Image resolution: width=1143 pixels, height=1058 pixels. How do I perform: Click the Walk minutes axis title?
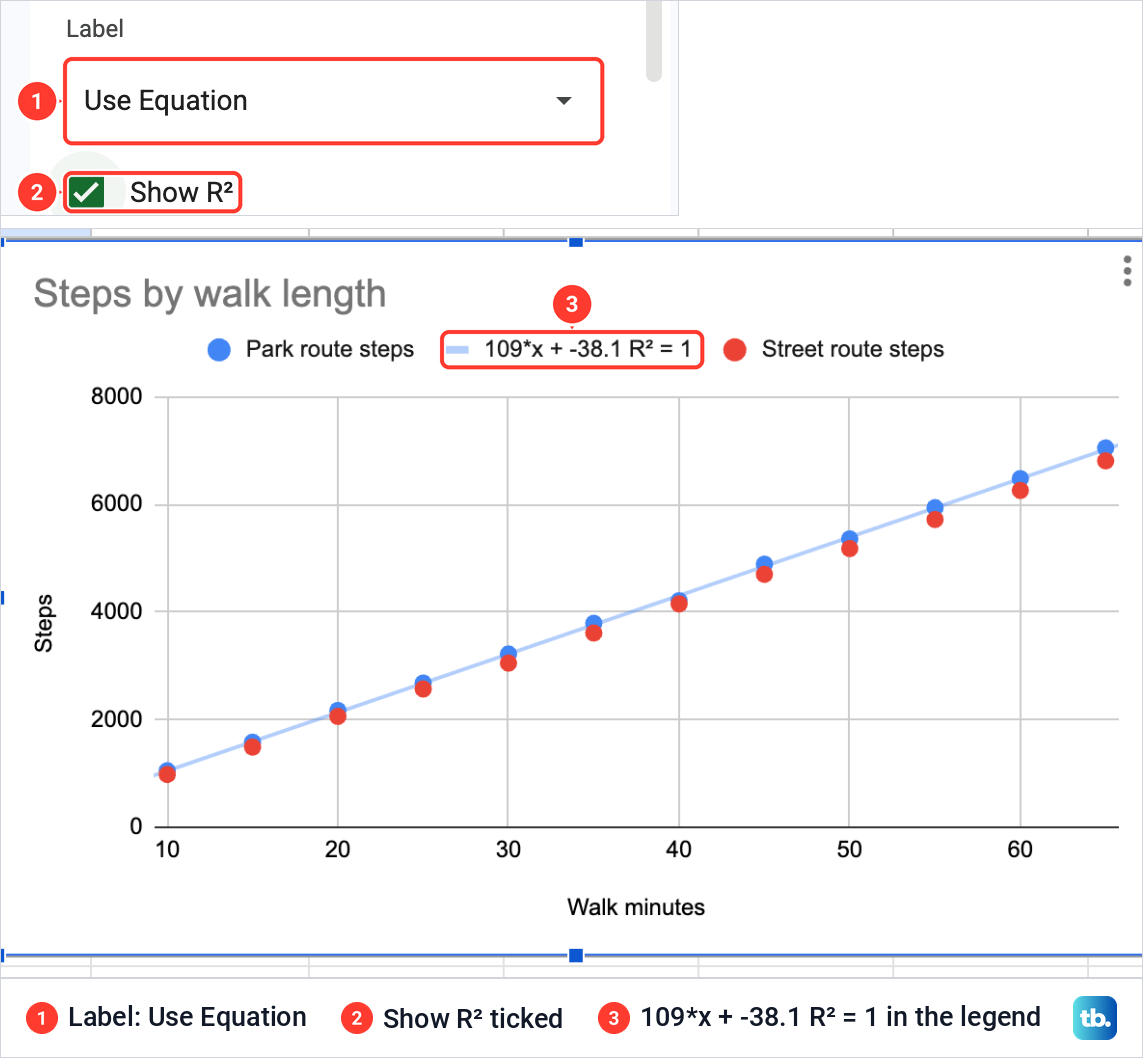point(636,907)
